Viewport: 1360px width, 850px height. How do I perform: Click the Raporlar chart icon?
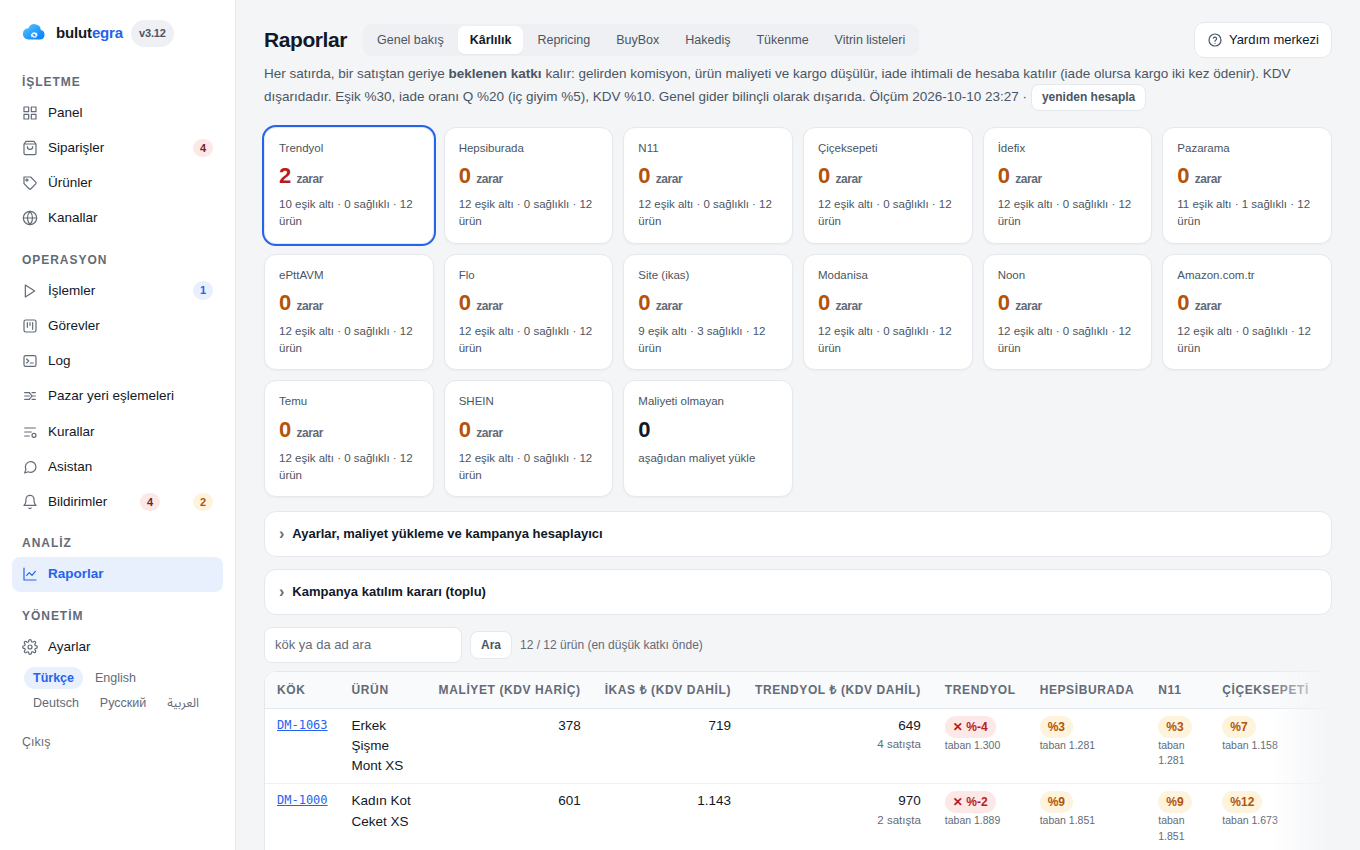(x=30, y=574)
